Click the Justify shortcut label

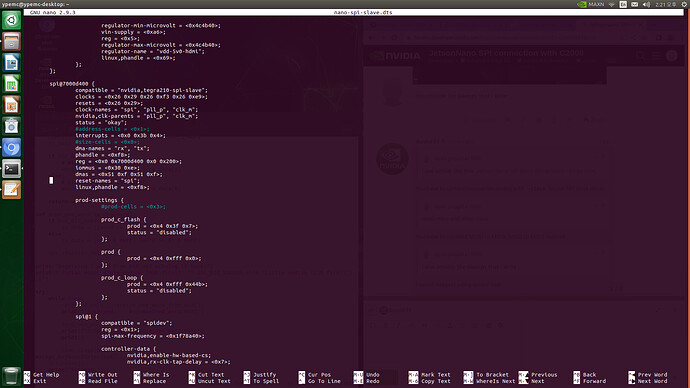pos(264,375)
